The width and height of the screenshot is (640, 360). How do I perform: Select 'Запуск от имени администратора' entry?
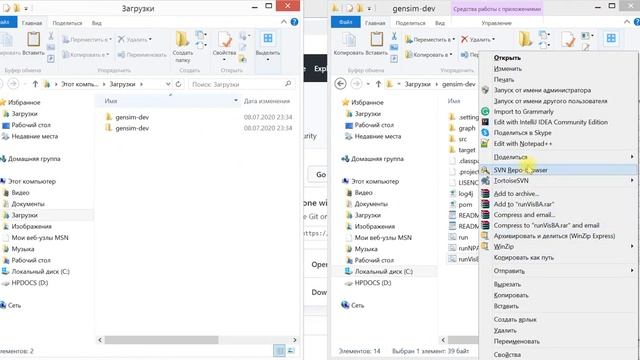[542, 90]
